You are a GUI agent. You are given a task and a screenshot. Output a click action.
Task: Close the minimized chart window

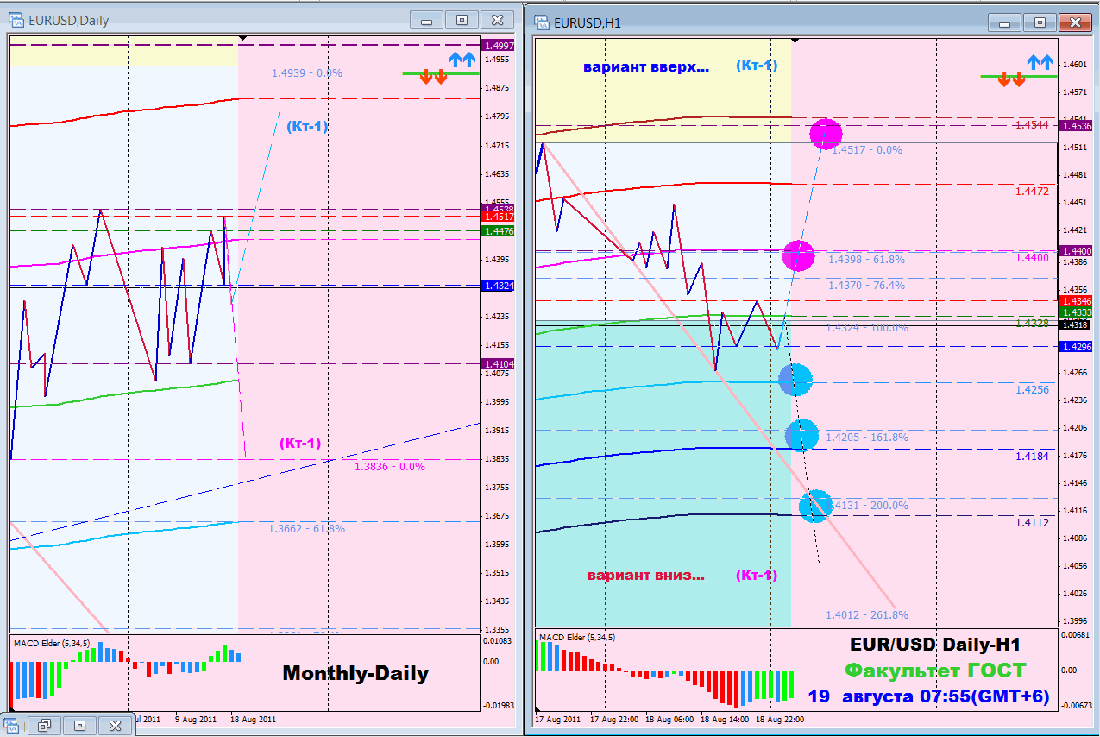click(115, 726)
